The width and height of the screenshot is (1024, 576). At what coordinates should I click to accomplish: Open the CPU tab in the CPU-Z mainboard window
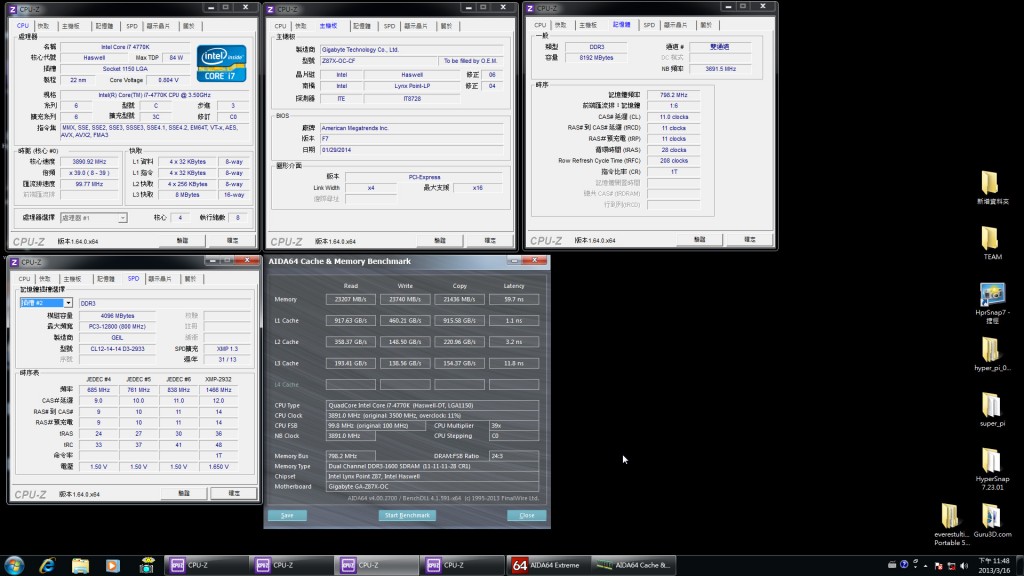(x=280, y=26)
